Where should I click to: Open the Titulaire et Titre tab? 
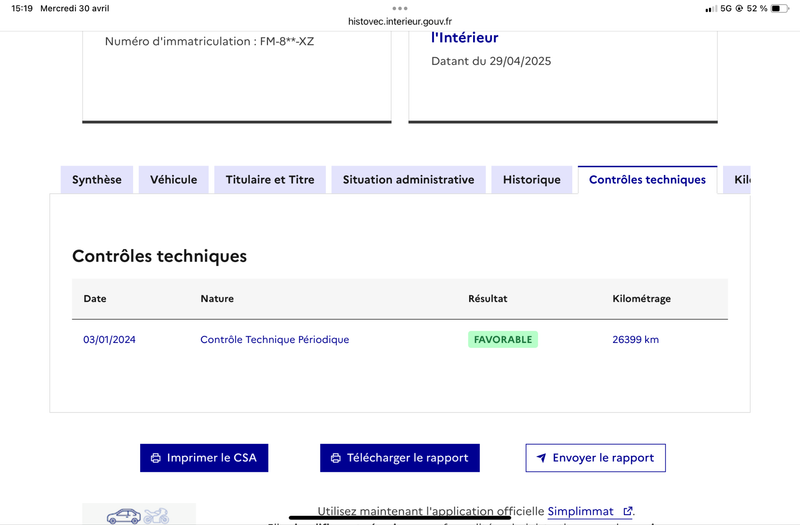tap(270, 180)
